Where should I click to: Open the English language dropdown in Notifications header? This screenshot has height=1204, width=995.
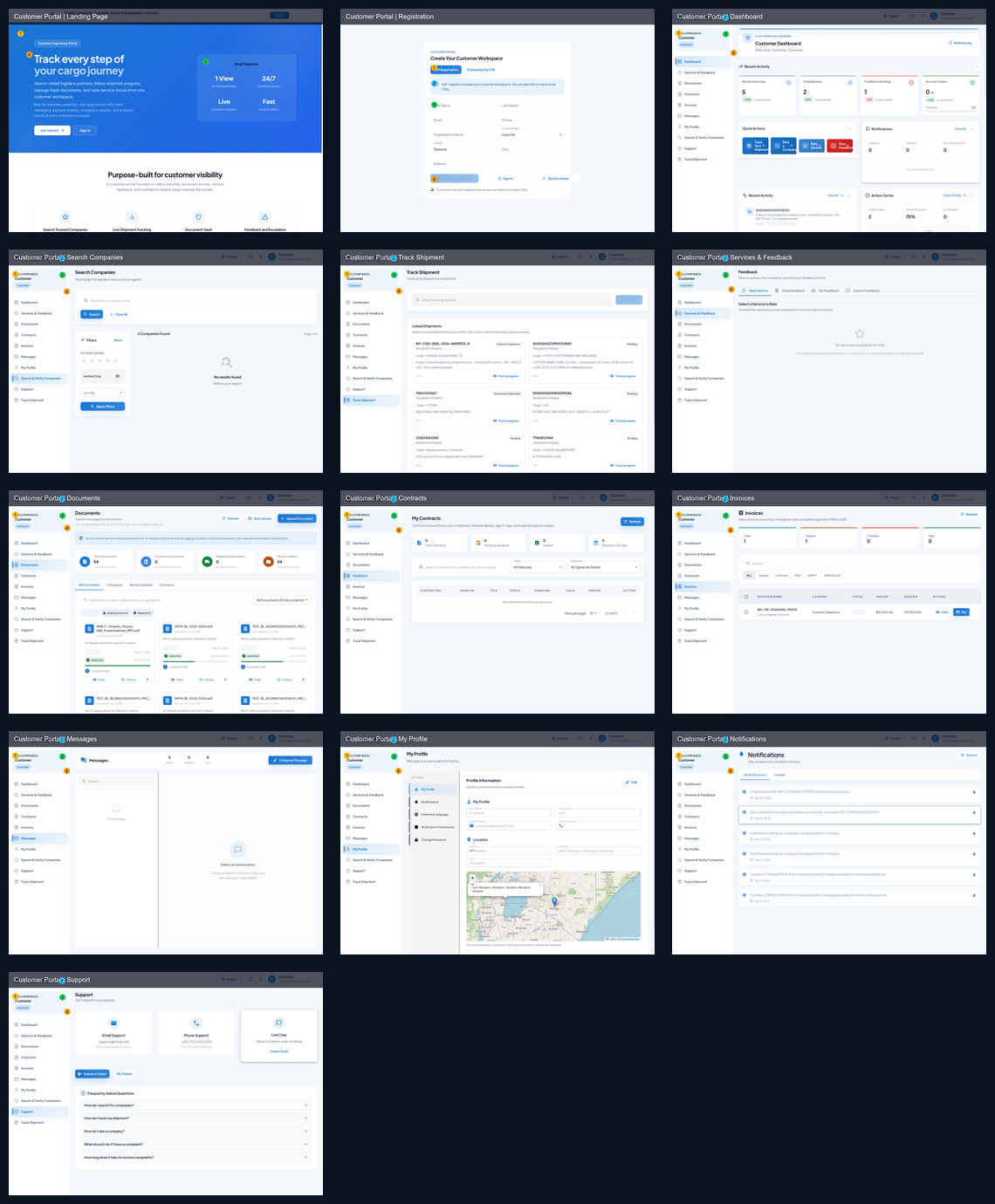coord(893,738)
